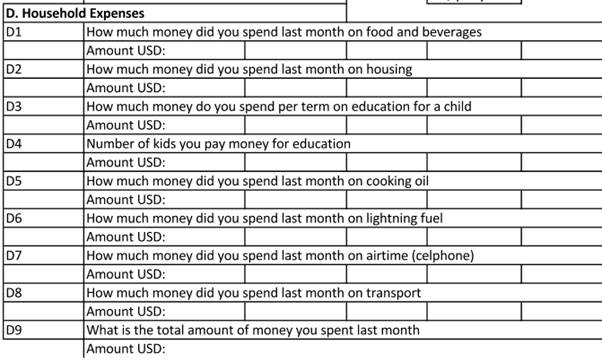
Task: Select the D4 row label cell
Action: pos(43,144)
